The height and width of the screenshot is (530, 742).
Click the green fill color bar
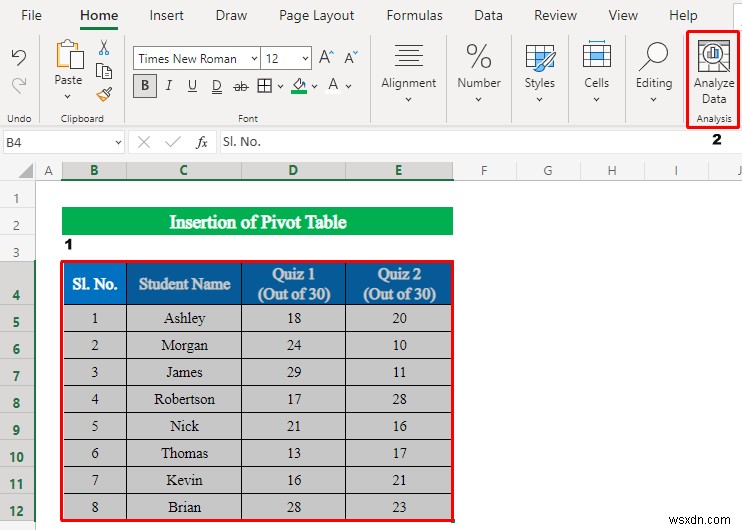click(x=299, y=92)
